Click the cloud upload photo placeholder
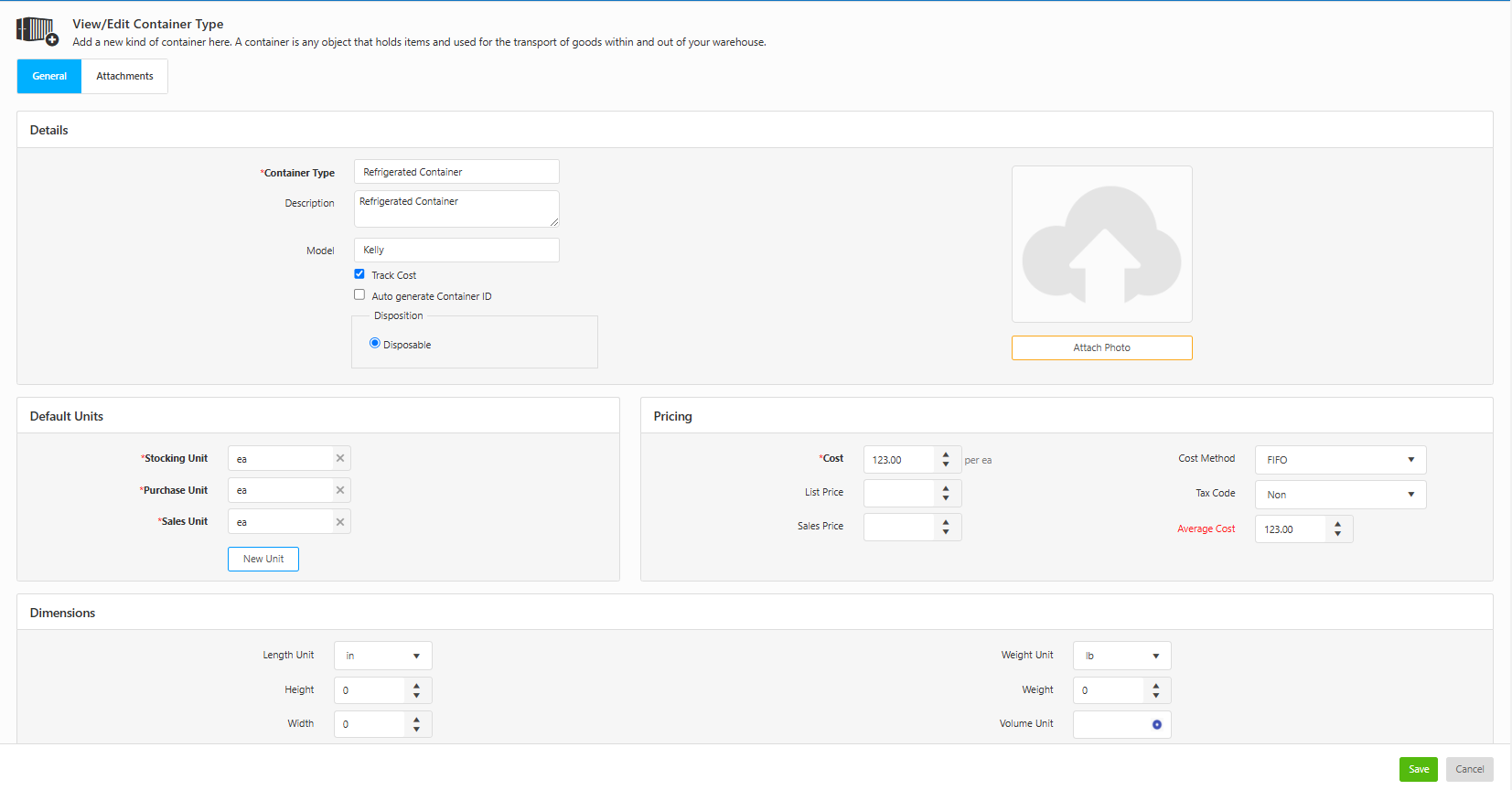 (1101, 244)
